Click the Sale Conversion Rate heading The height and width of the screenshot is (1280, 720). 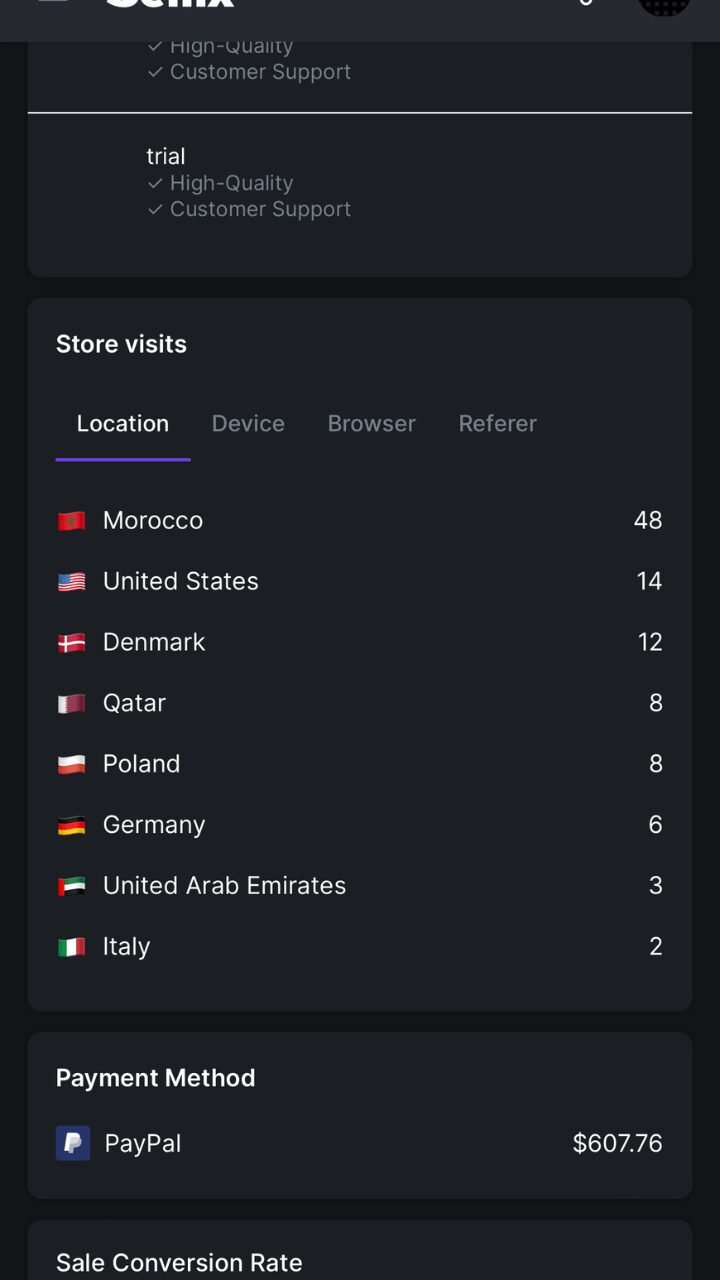pyautogui.click(x=179, y=1263)
